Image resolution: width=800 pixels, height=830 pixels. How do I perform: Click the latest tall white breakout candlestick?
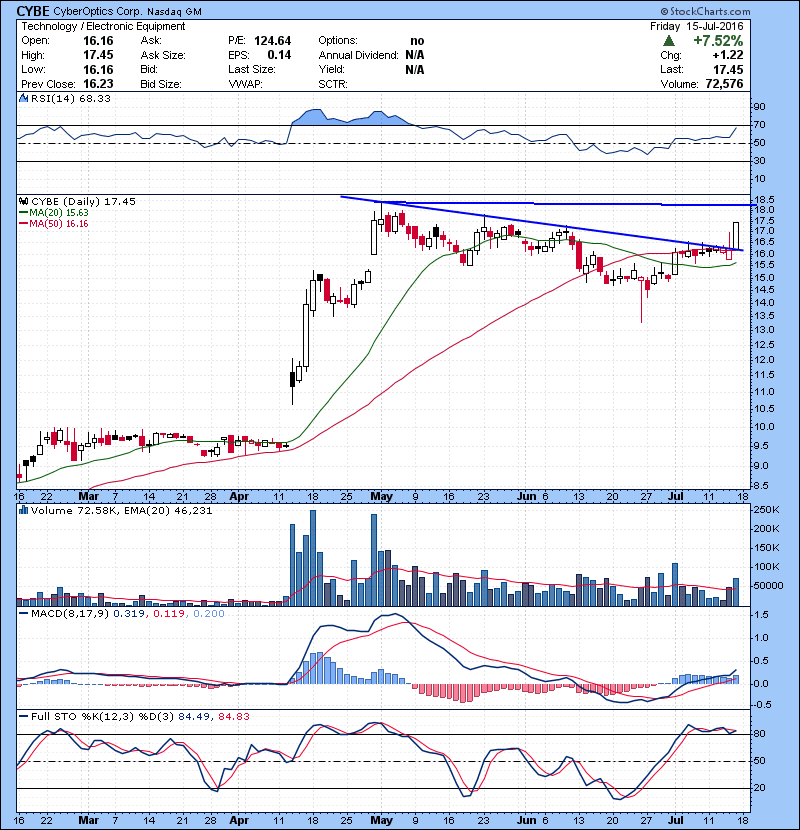tap(736, 235)
